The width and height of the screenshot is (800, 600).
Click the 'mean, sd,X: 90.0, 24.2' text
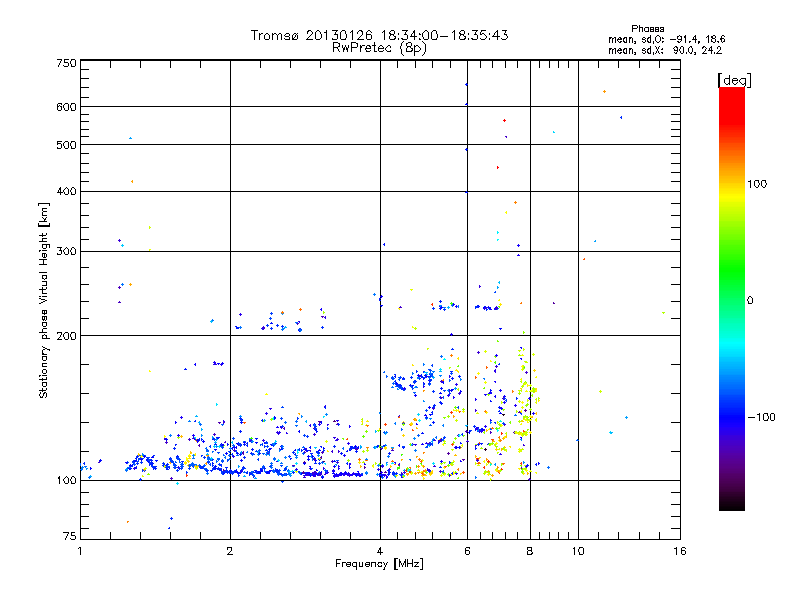(x=665, y=51)
